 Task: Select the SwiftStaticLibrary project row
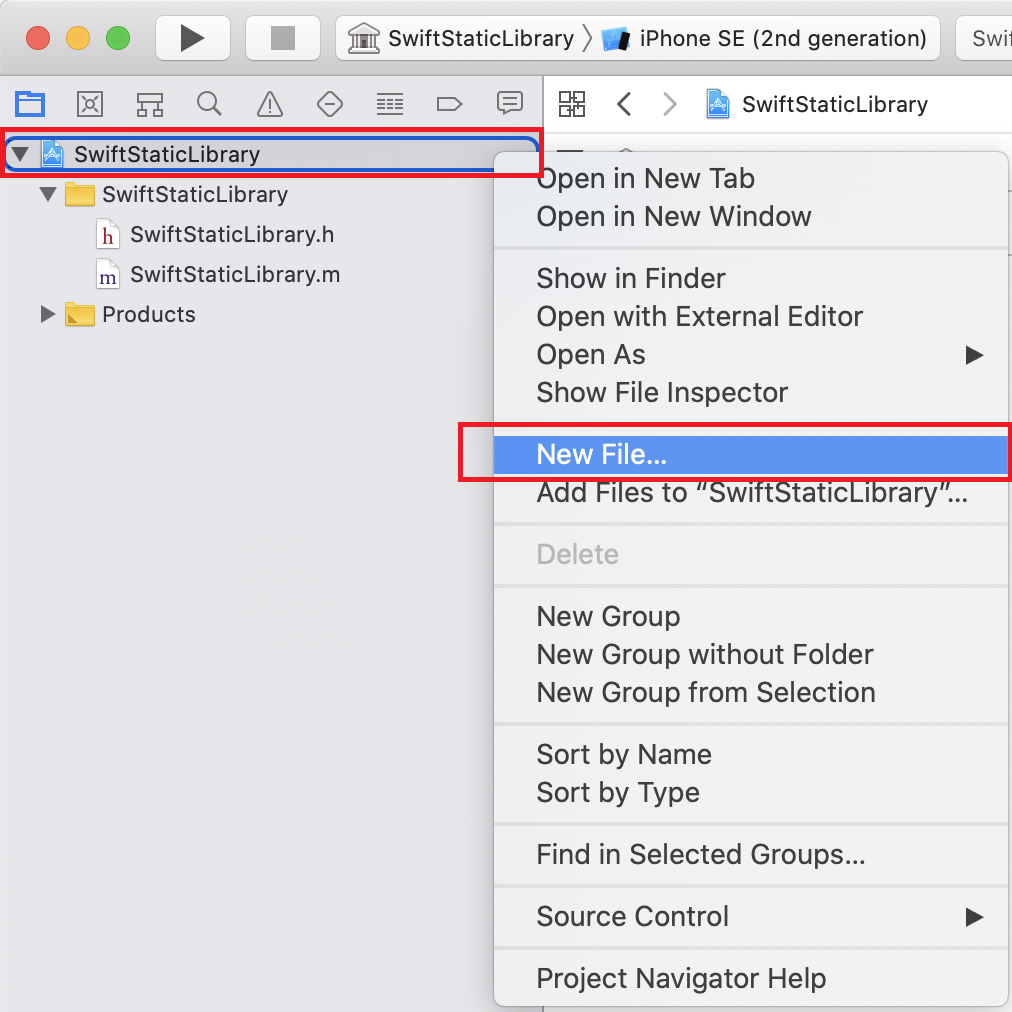(x=271, y=154)
